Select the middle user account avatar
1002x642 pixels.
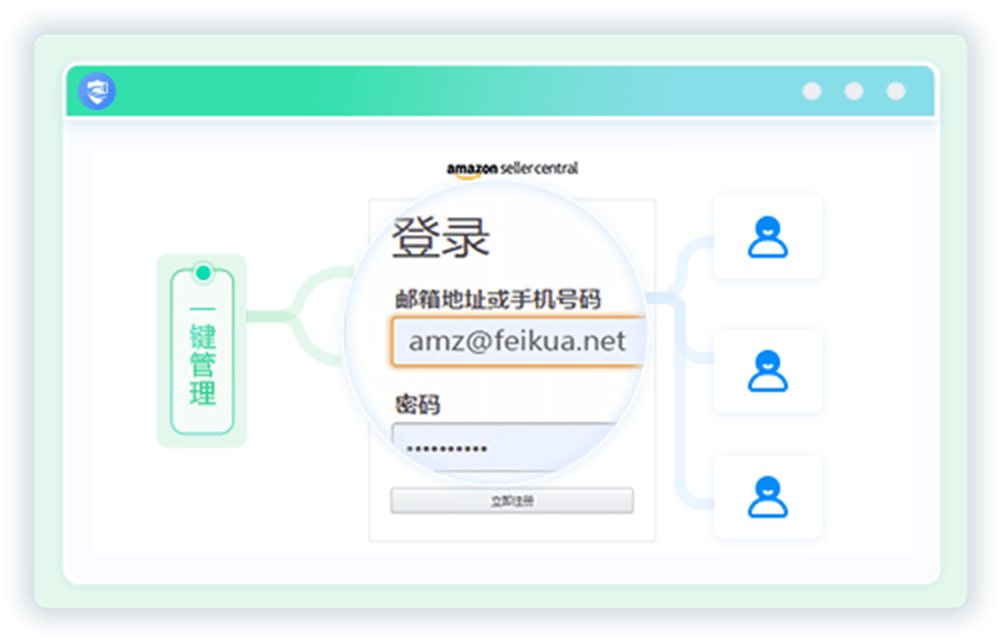tap(767, 371)
